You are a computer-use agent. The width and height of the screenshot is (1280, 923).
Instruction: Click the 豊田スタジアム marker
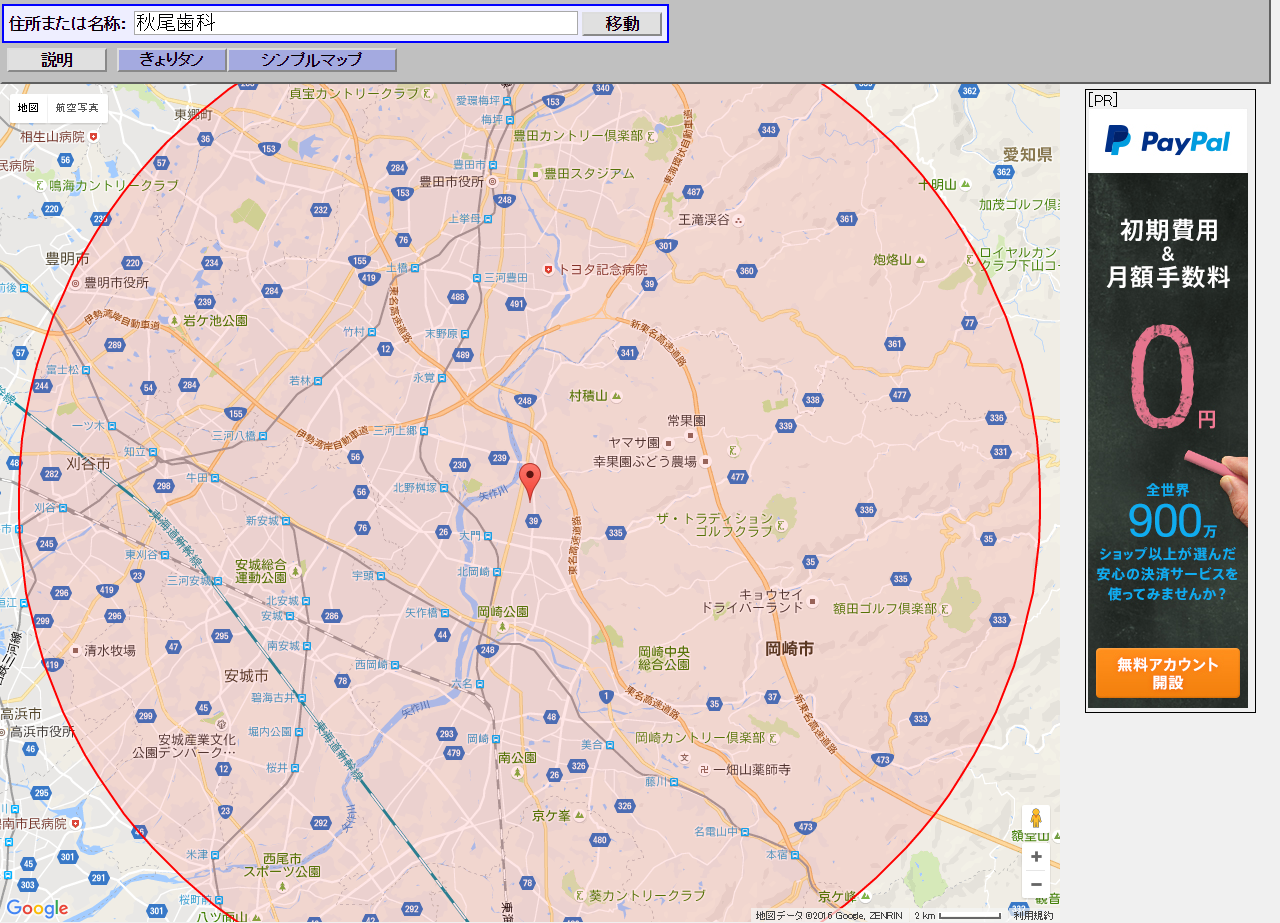536,173
